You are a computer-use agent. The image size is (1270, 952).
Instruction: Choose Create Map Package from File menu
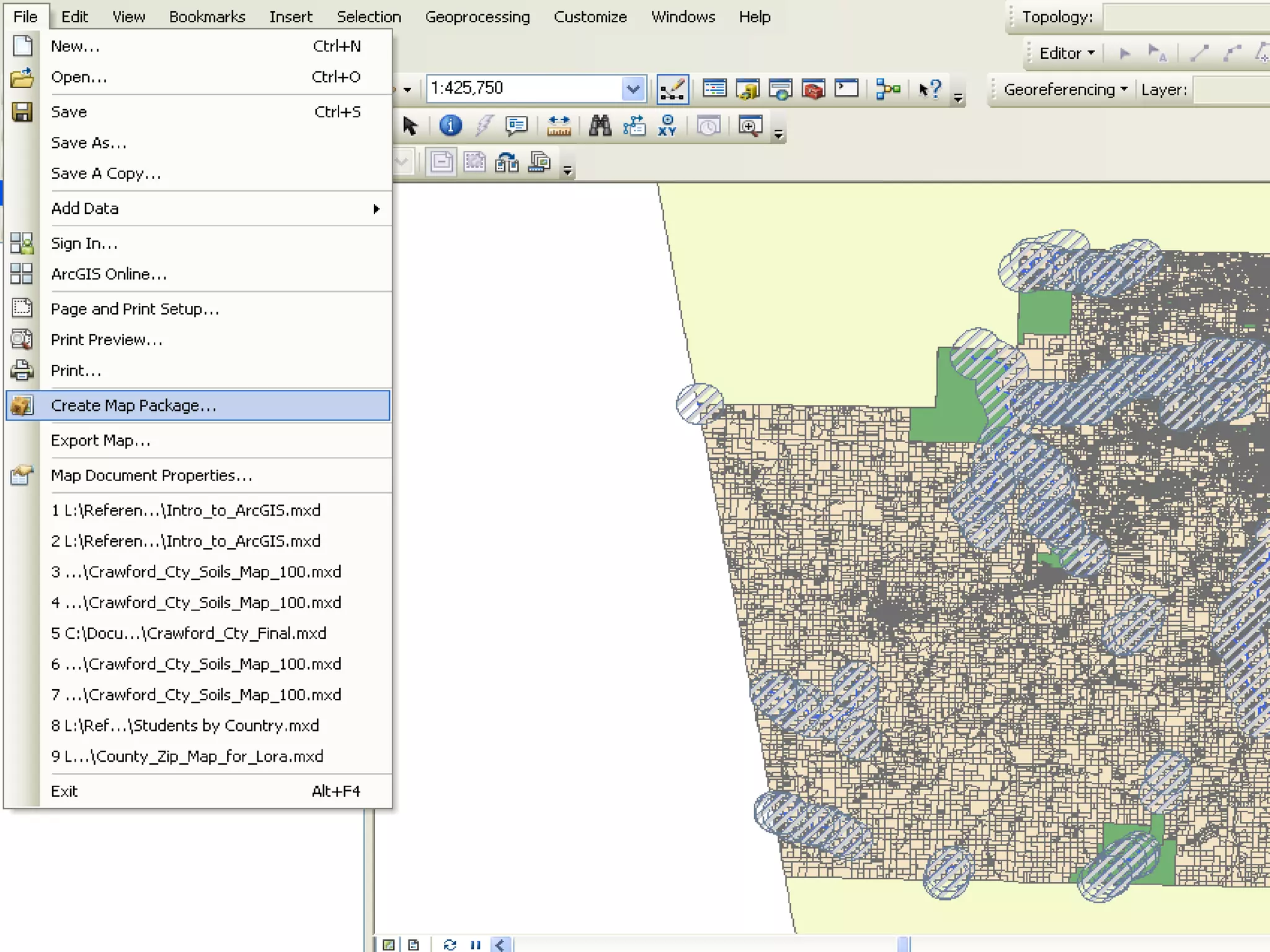[134, 405]
